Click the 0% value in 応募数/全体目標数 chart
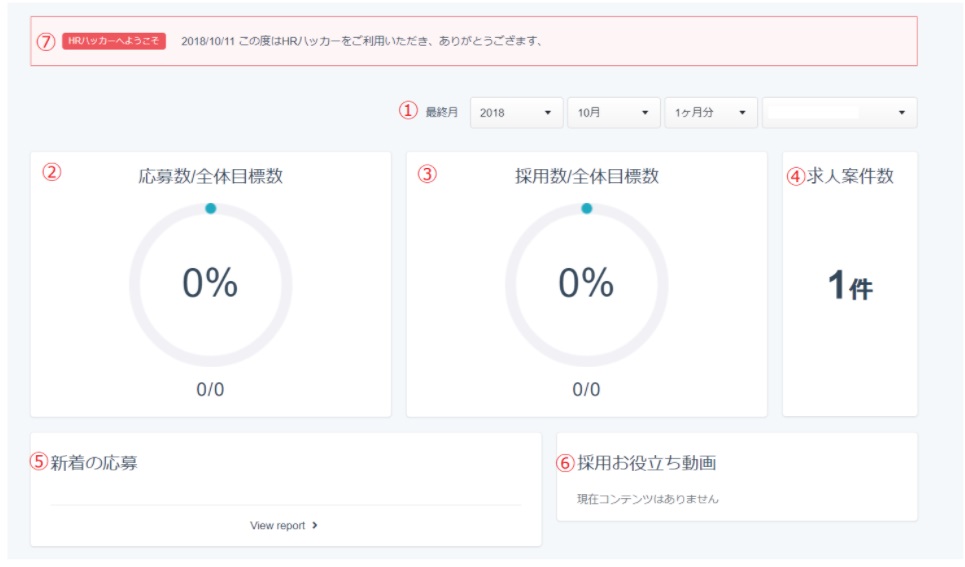 click(x=210, y=284)
